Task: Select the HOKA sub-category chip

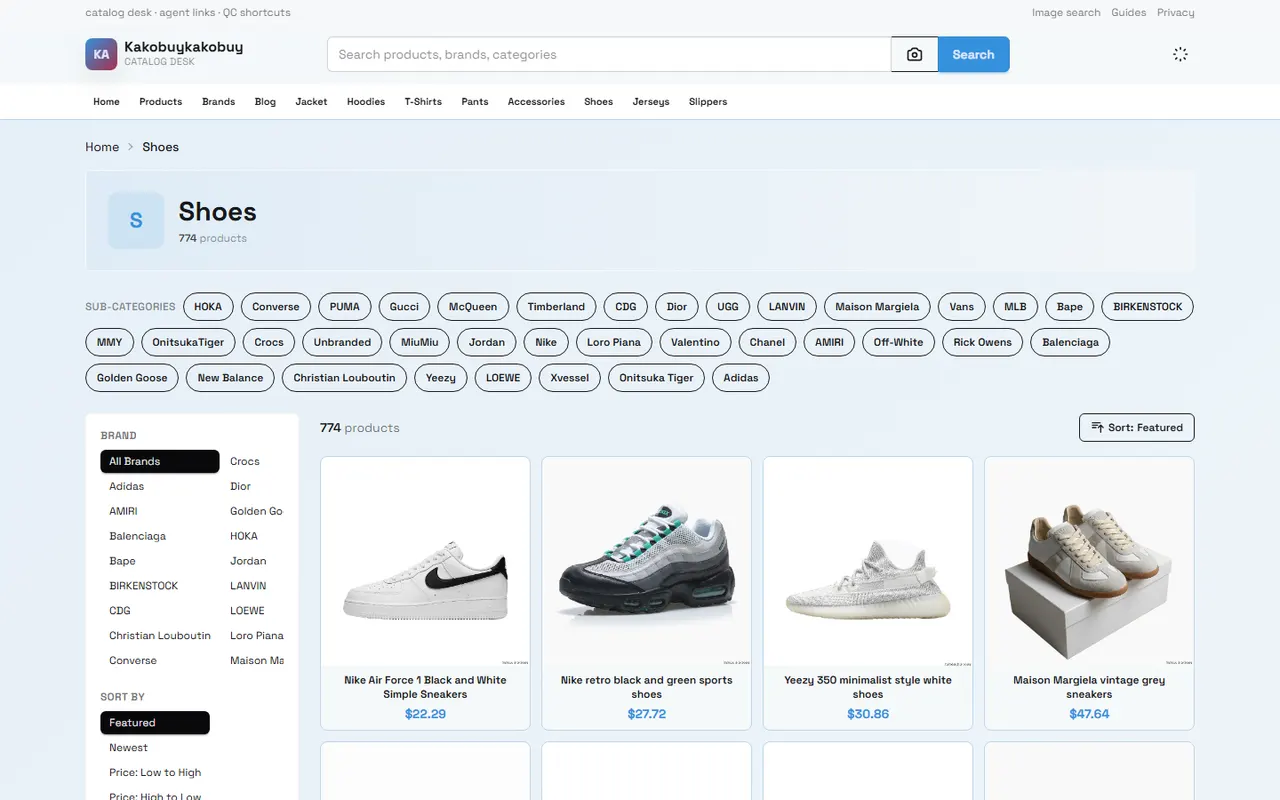Action: (x=208, y=307)
